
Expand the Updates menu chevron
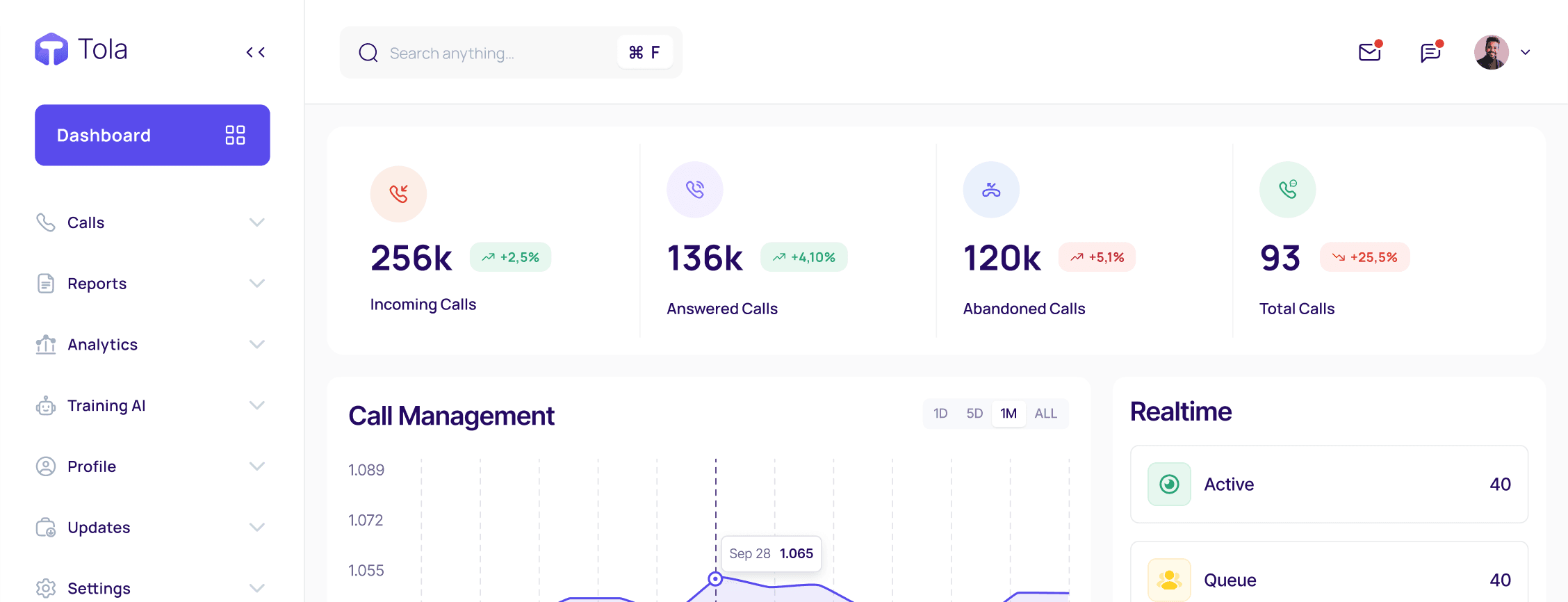point(257,528)
